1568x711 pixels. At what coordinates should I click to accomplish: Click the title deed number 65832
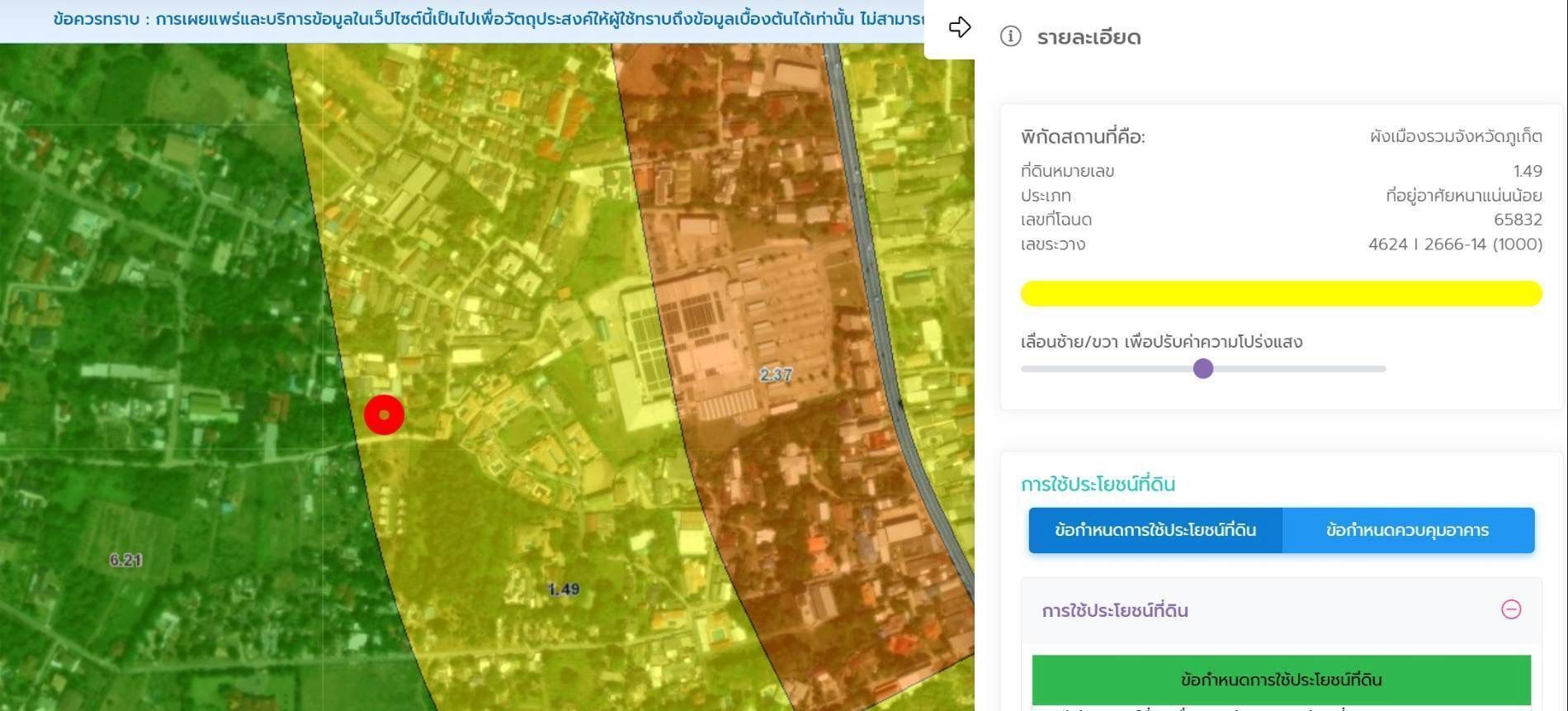(x=1517, y=220)
